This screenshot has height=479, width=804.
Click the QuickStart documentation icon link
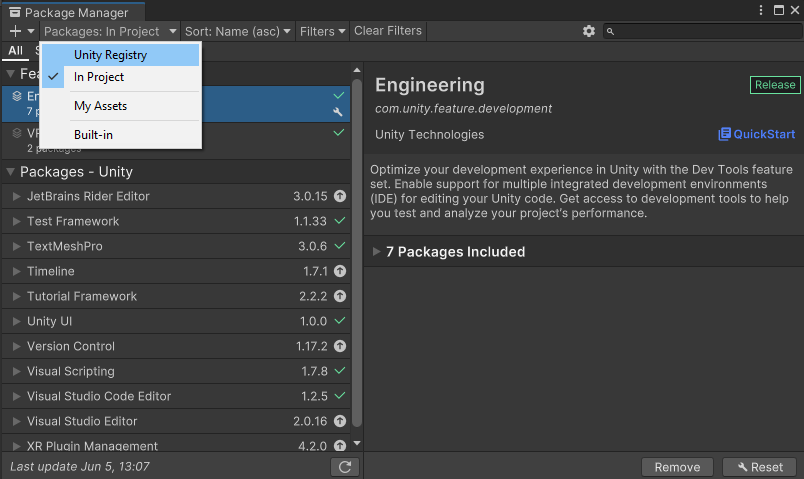pyautogui.click(x=724, y=134)
